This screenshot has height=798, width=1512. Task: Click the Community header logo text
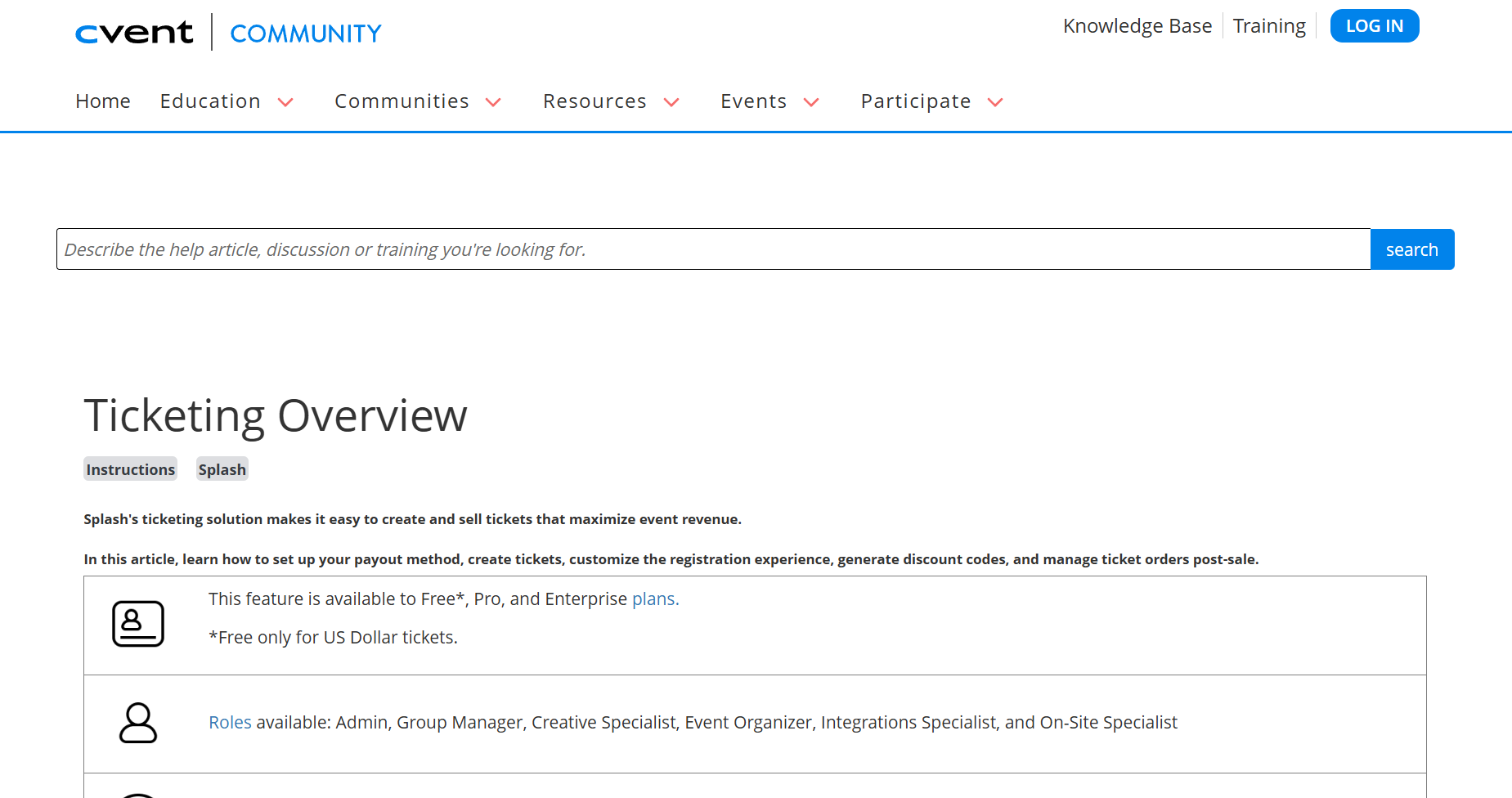pyautogui.click(x=306, y=34)
